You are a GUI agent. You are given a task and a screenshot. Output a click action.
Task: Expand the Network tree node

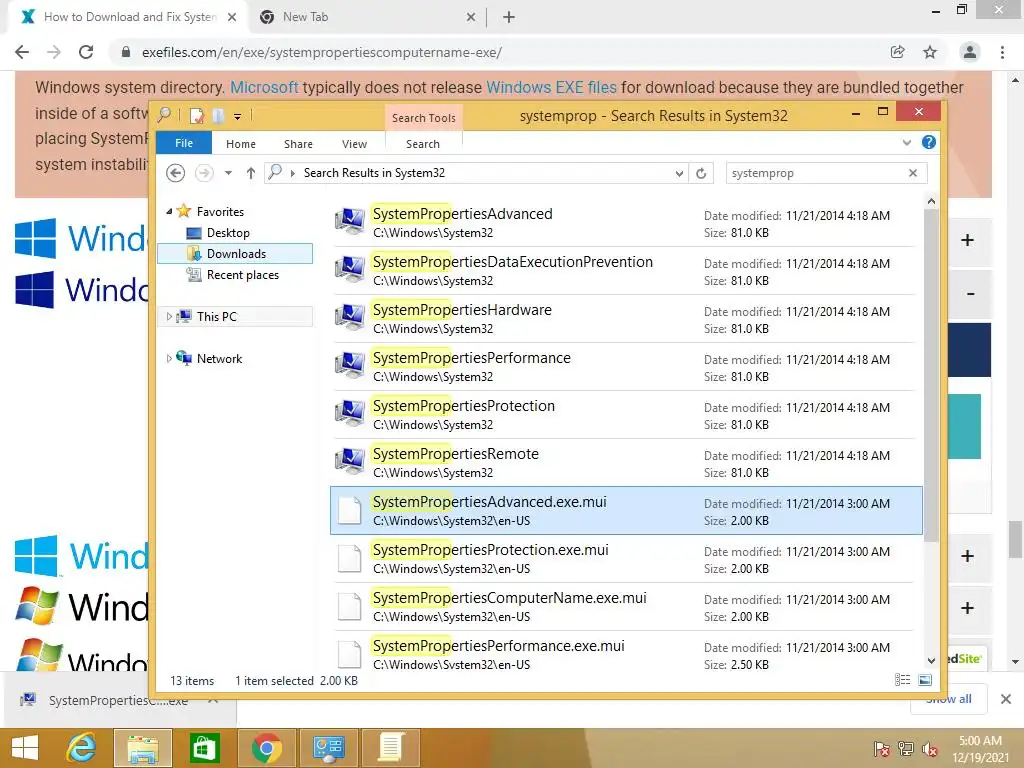point(169,359)
